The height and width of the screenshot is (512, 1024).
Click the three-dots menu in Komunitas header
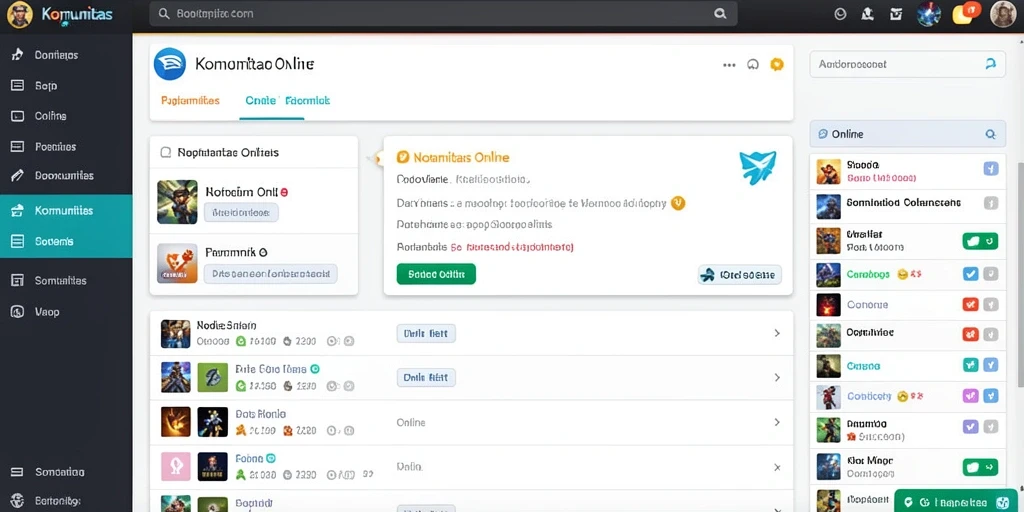[729, 65]
